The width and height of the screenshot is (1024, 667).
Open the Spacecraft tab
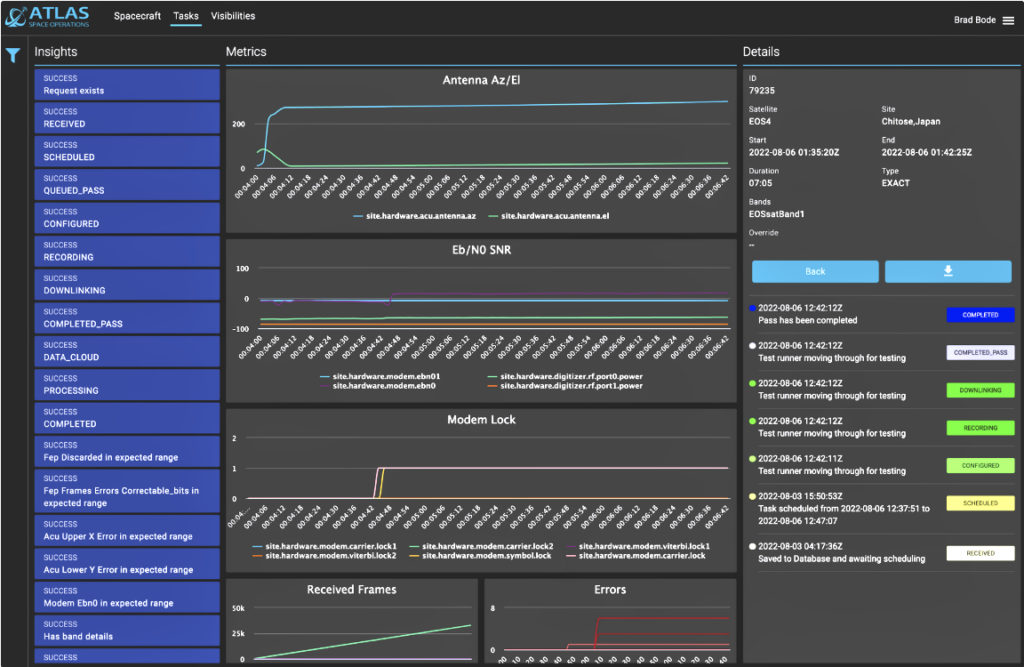point(137,17)
